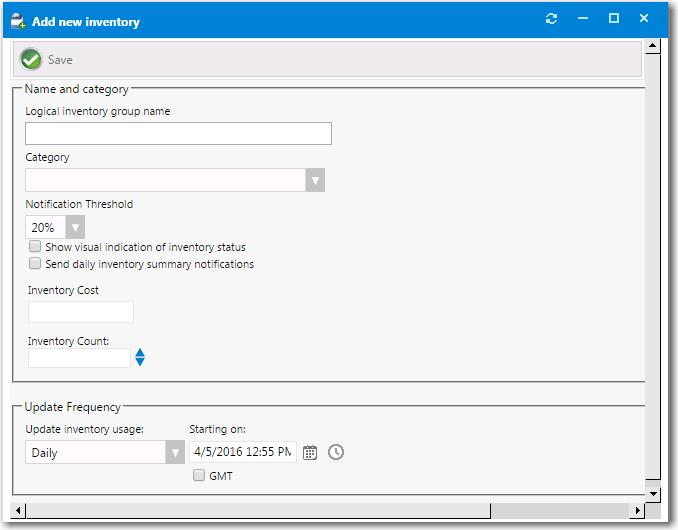Screen dimensions: 678x530
Task: Open the Update inventory usage Daily dropdown
Action: tap(175, 453)
